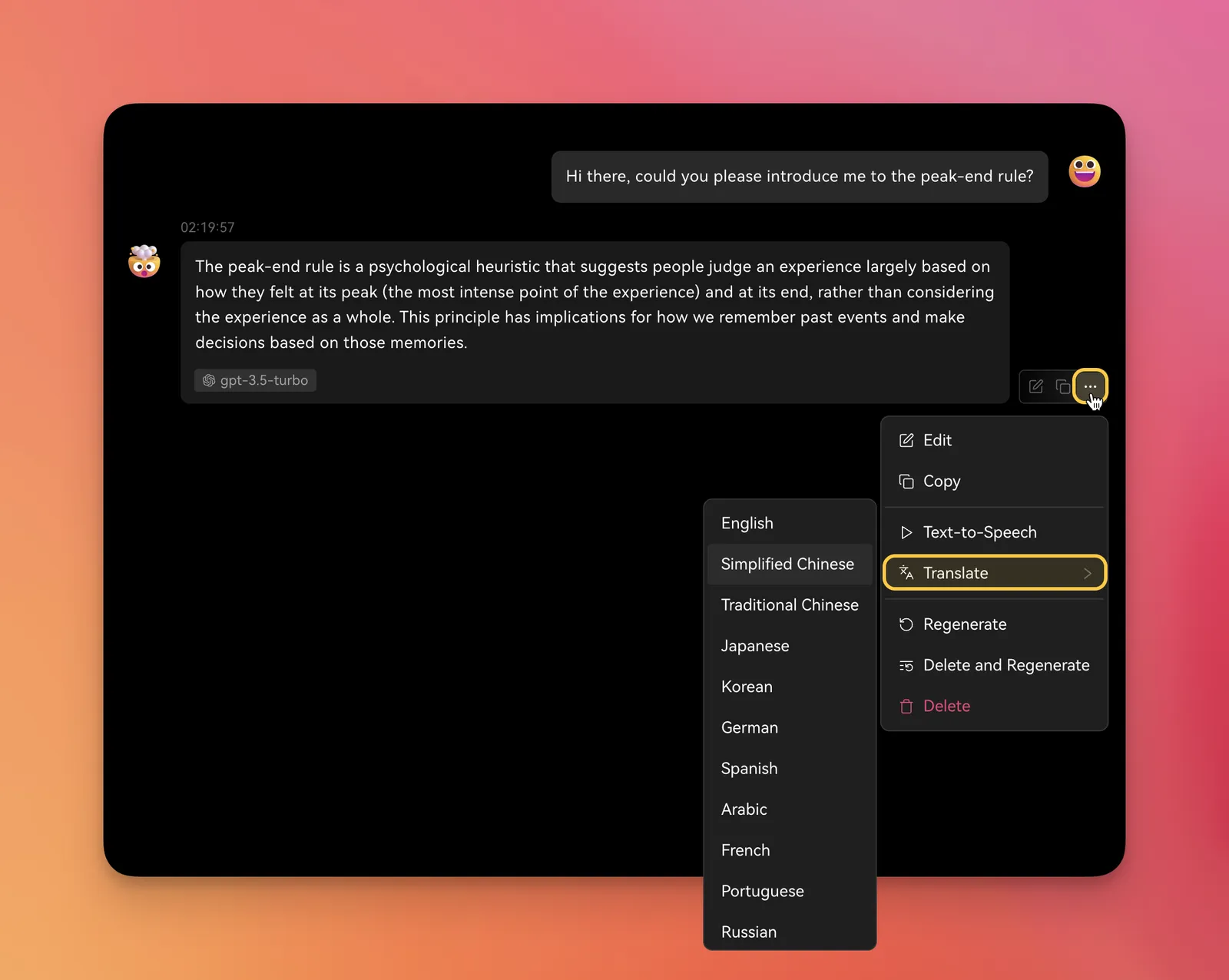Regenerate the assistant response
Image resolution: width=1229 pixels, height=980 pixels.
(964, 624)
